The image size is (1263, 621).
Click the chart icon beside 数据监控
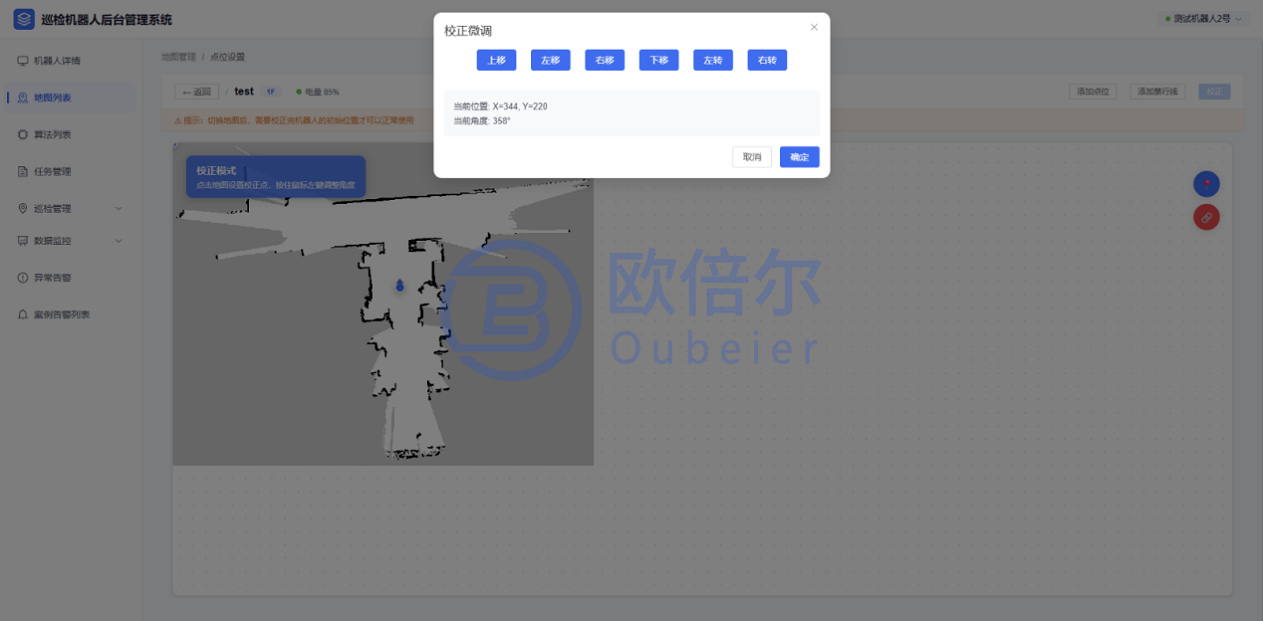pyautogui.click(x=23, y=241)
